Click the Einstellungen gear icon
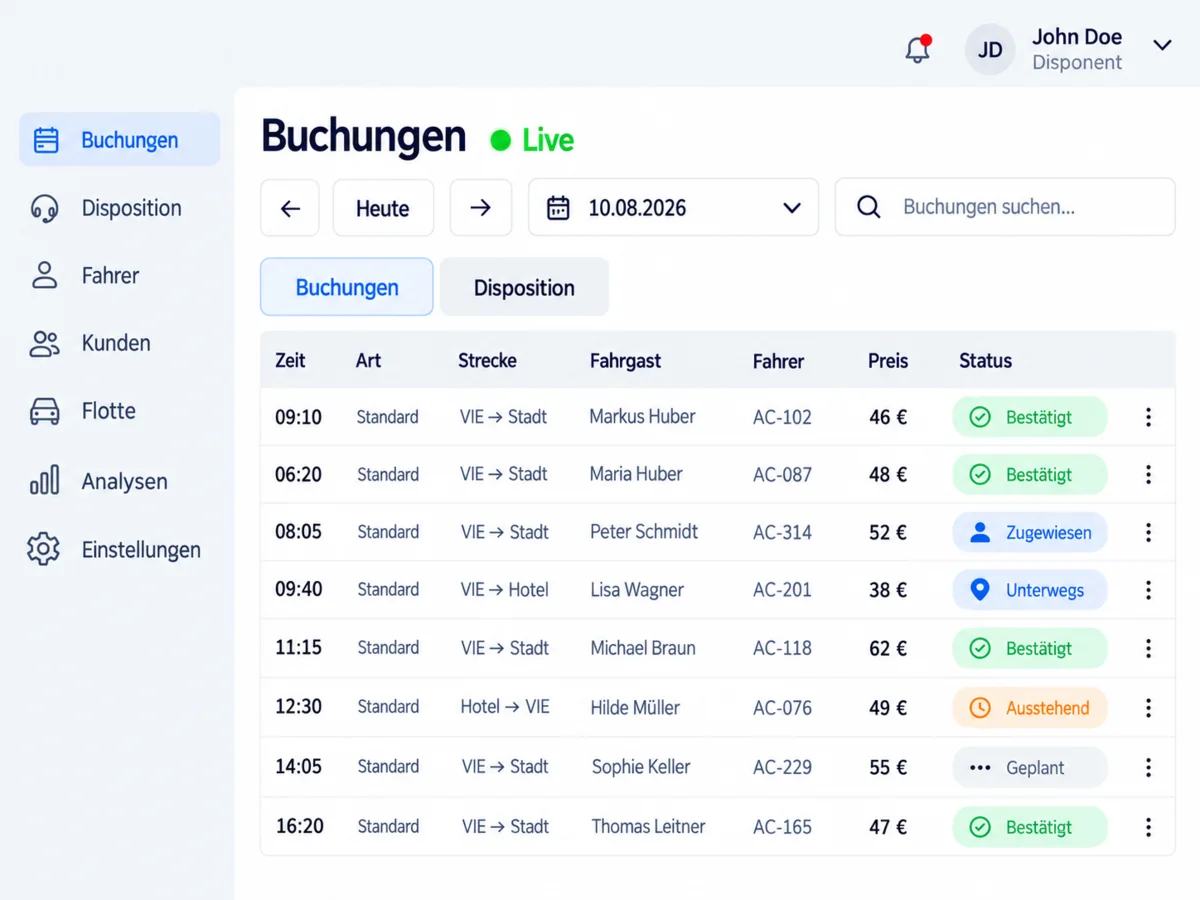 (44, 549)
